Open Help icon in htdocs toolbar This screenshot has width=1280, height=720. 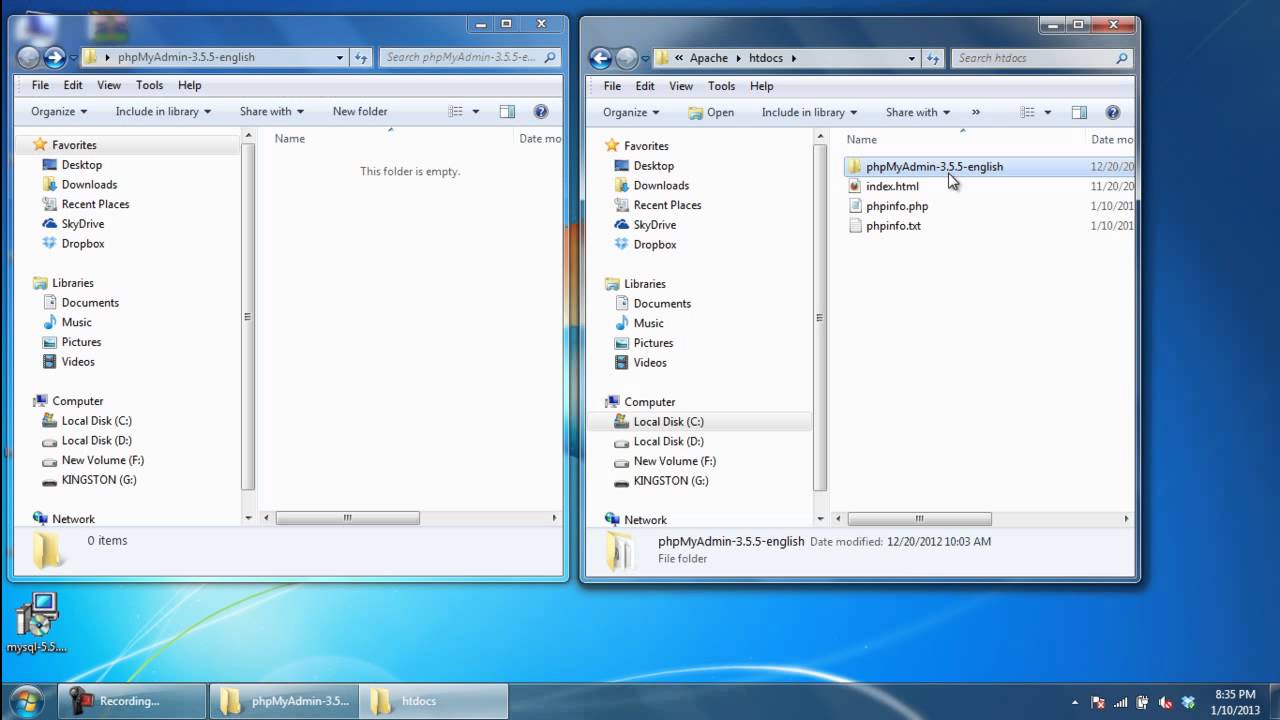[x=1113, y=112]
